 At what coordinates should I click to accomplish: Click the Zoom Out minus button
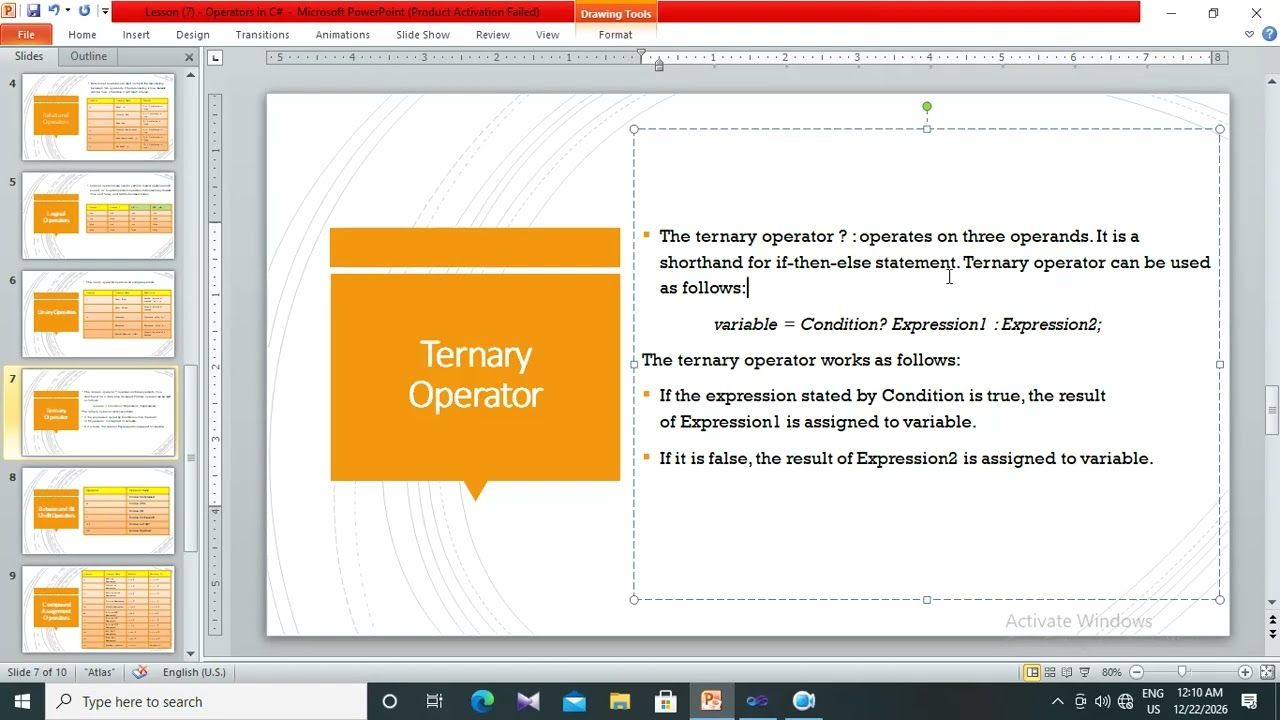coord(1136,672)
